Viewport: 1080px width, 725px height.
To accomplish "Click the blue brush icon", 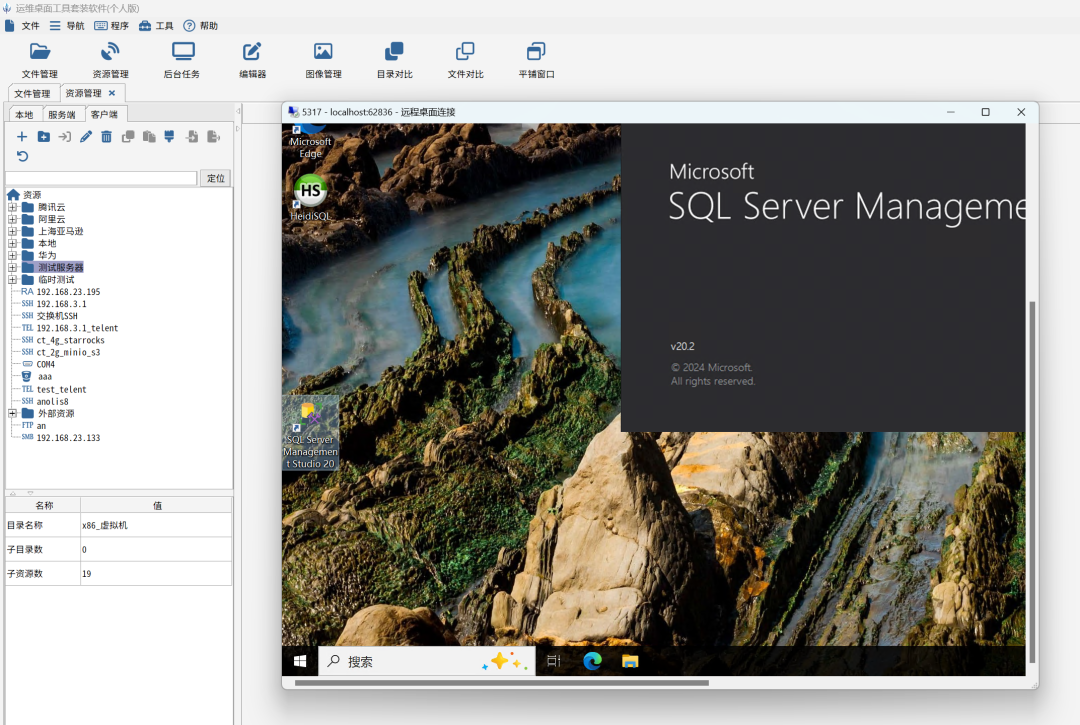I will click(169, 136).
